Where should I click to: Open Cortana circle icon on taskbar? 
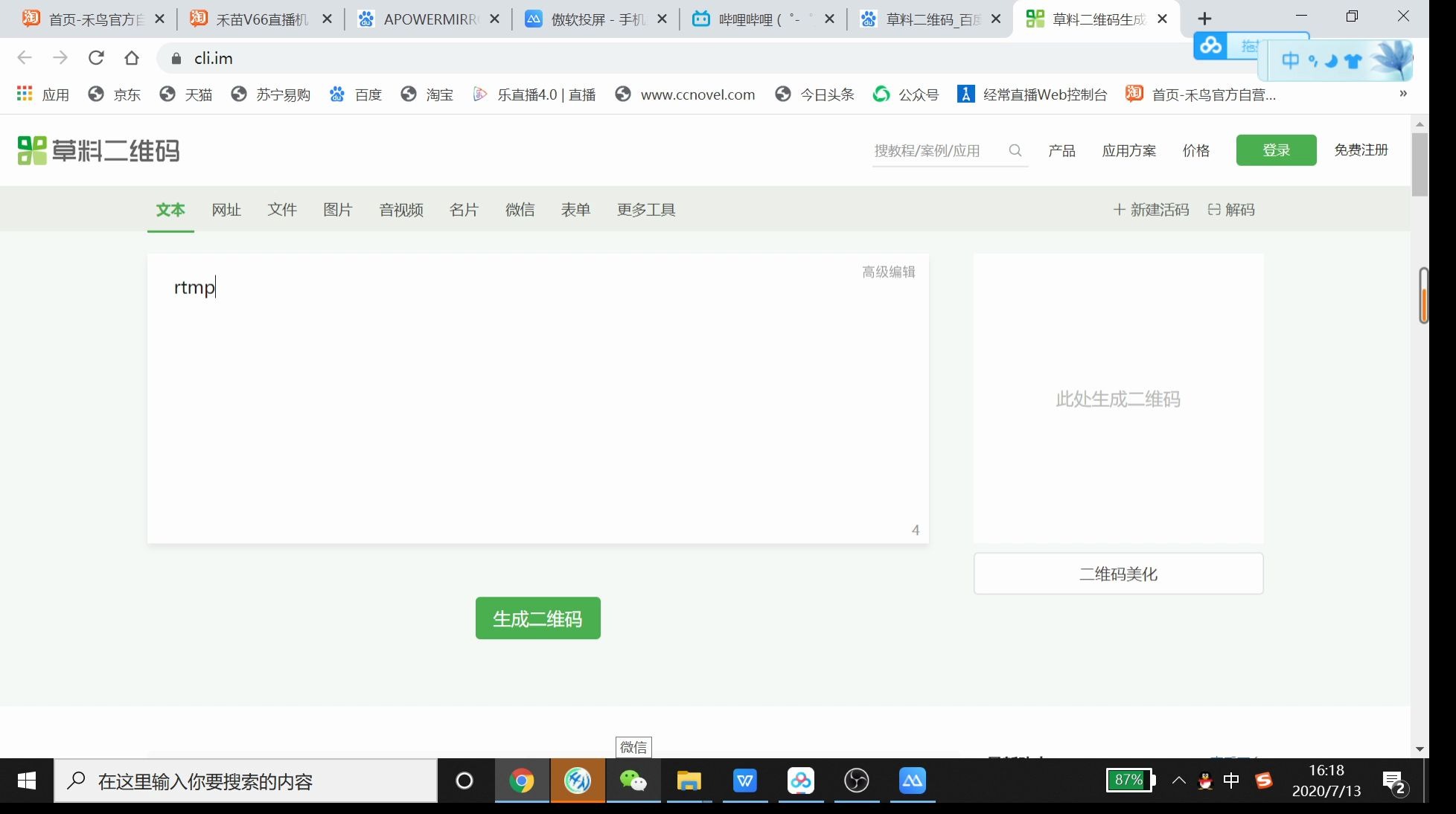click(464, 781)
